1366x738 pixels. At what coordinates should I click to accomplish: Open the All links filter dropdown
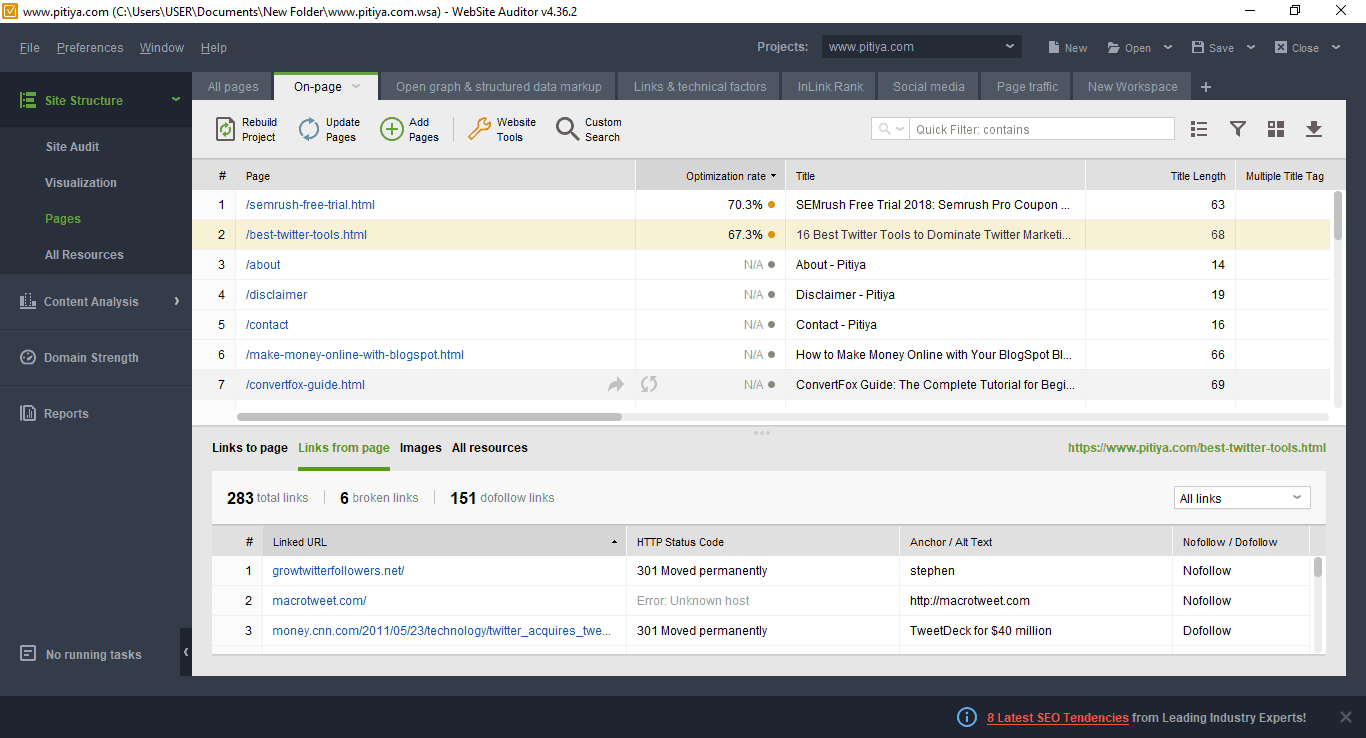point(1242,498)
